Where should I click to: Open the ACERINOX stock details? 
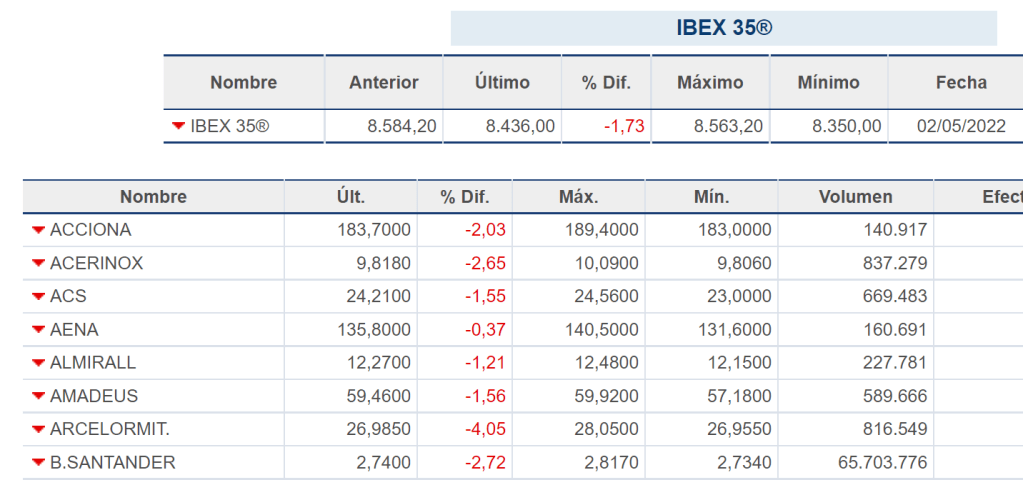click(96, 263)
